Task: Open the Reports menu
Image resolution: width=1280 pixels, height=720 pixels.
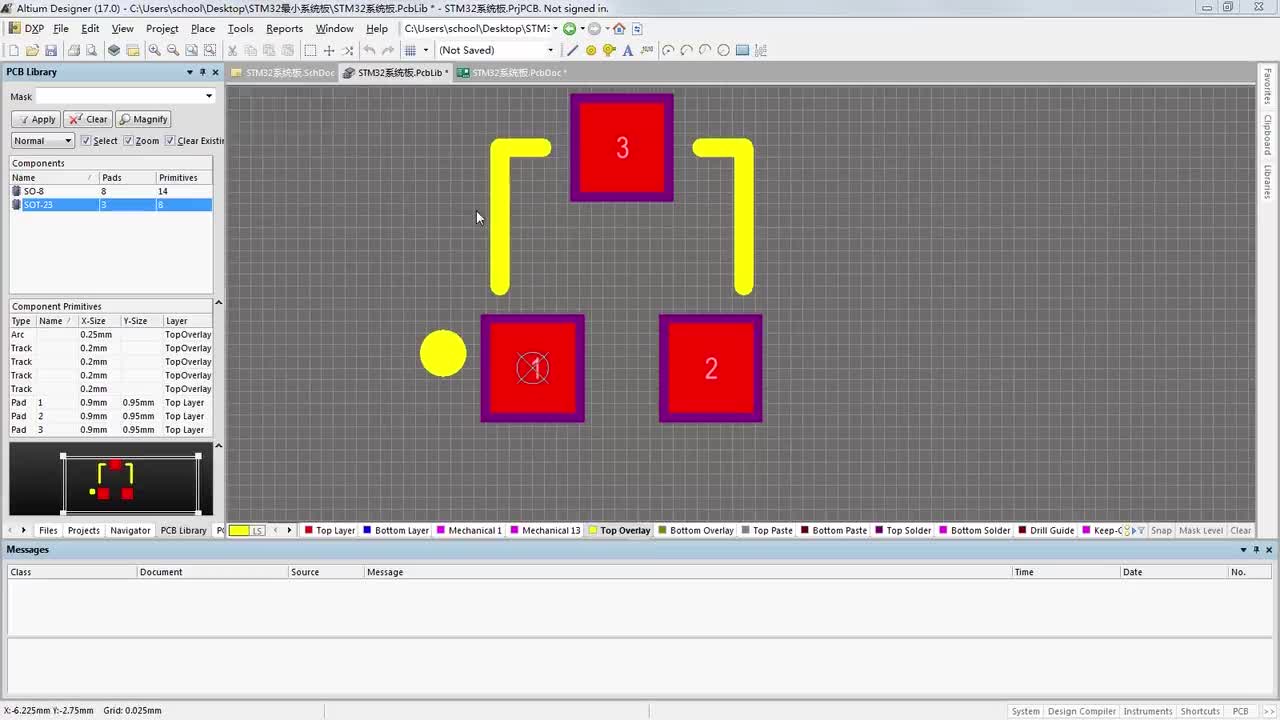Action: [284, 29]
